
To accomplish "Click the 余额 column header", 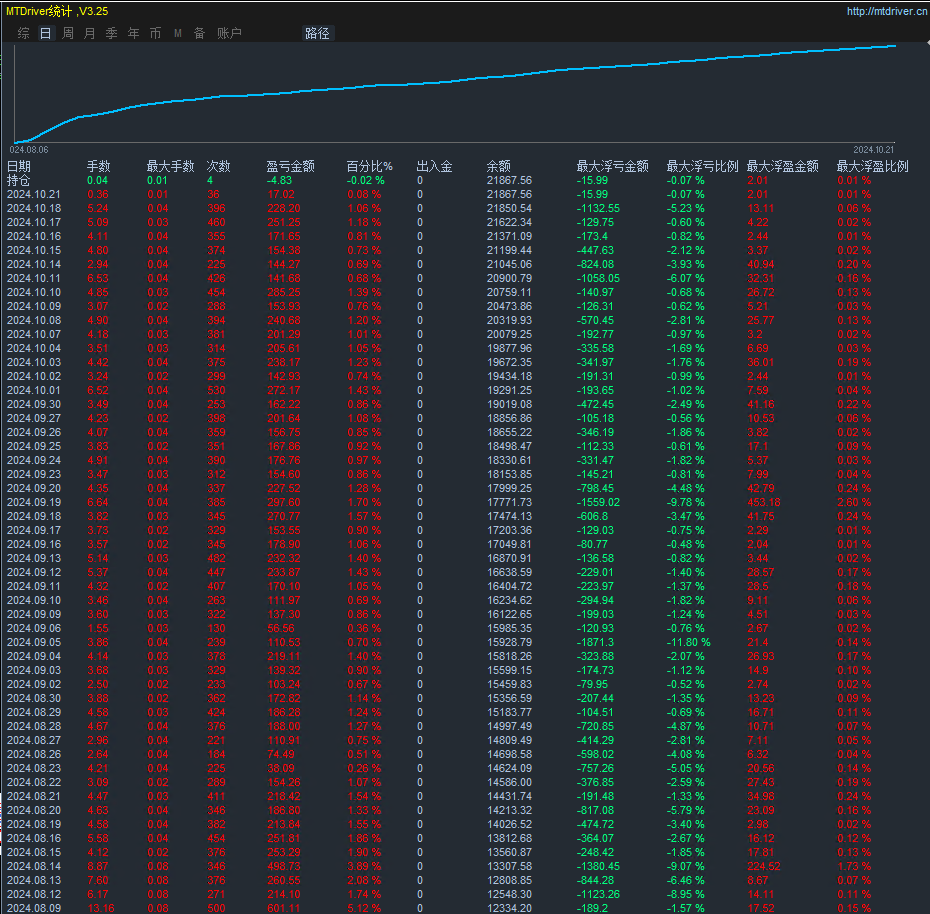I will pos(499,167).
